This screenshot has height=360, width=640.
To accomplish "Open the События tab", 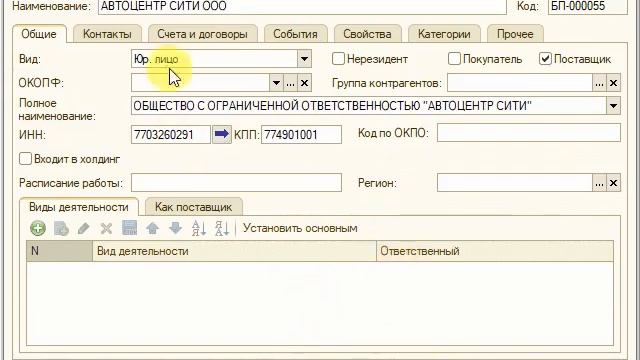I will pyautogui.click(x=296, y=34).
